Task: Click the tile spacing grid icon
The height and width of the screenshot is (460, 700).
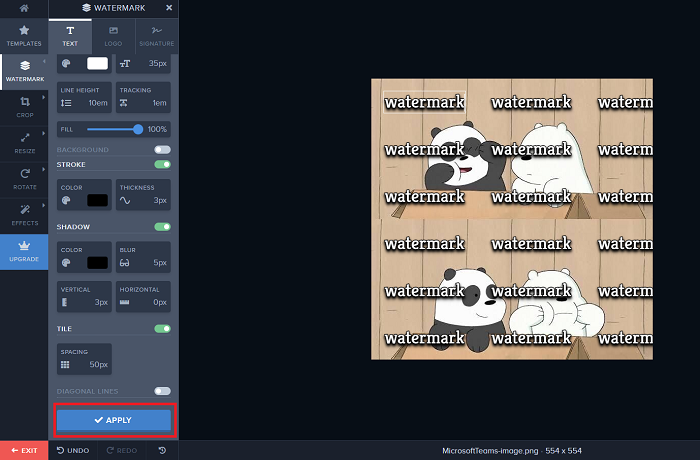Action: [x=65, y=365]
